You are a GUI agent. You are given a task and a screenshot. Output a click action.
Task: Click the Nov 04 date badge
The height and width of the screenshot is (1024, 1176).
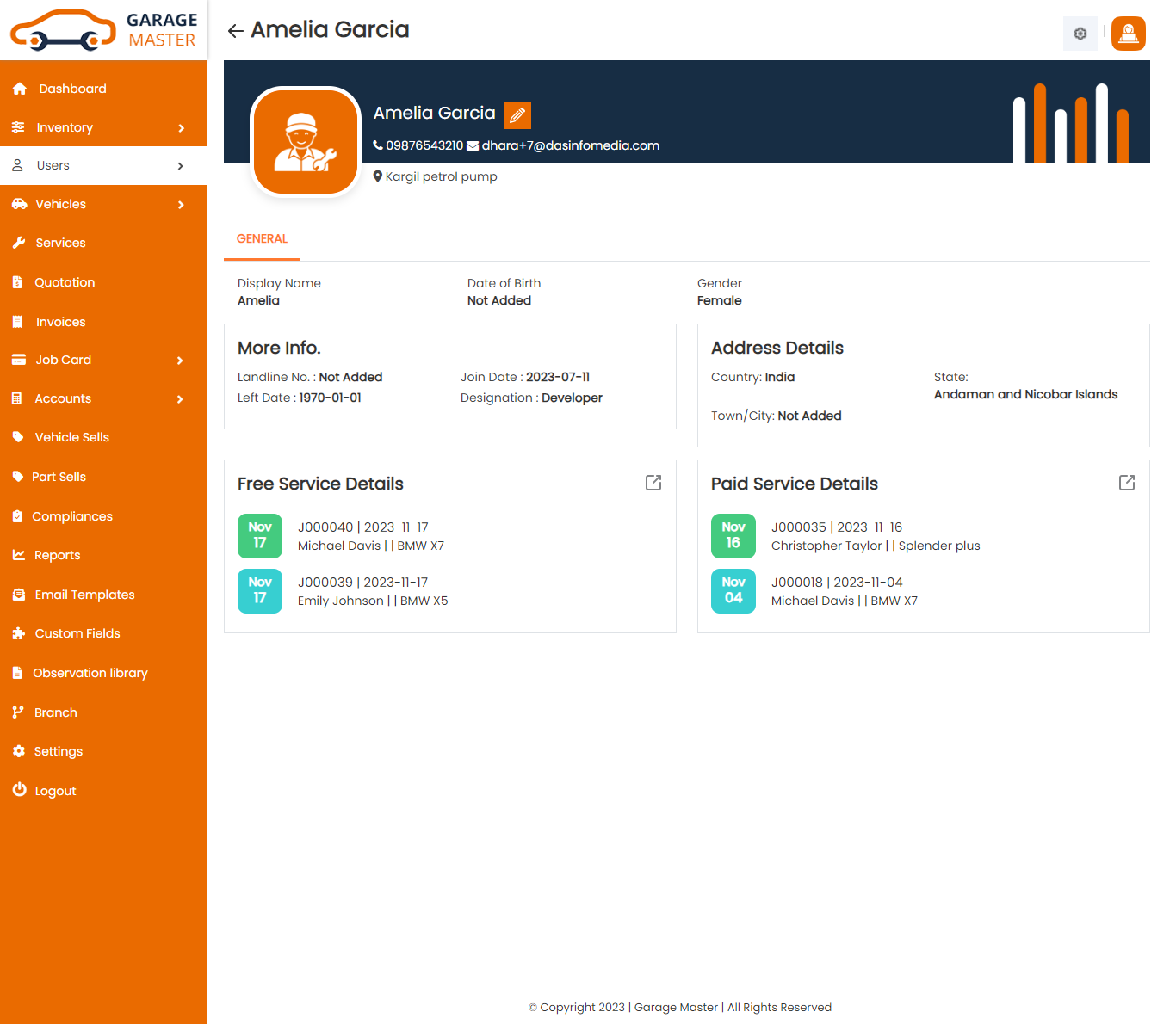(733, 591)
